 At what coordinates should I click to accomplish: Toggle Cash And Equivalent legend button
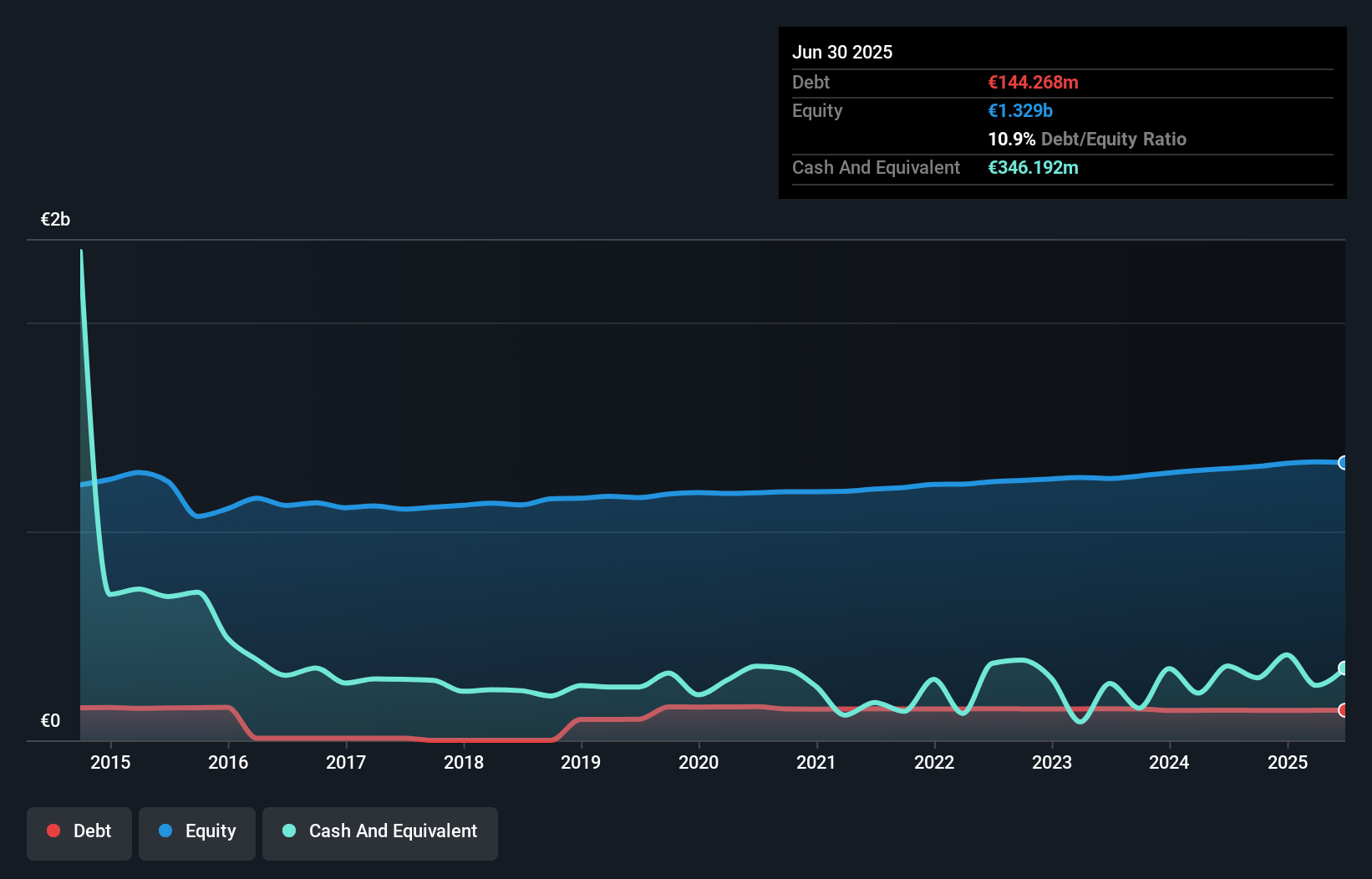coord(380,833)
